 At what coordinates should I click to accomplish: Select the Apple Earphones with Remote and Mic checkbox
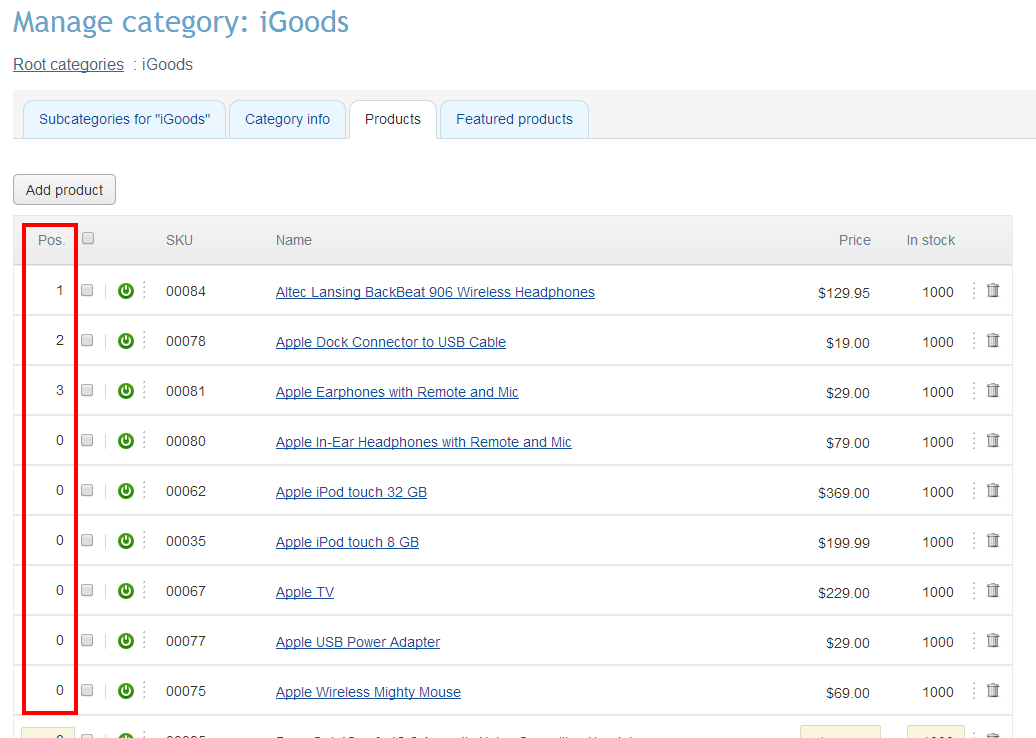87,390
